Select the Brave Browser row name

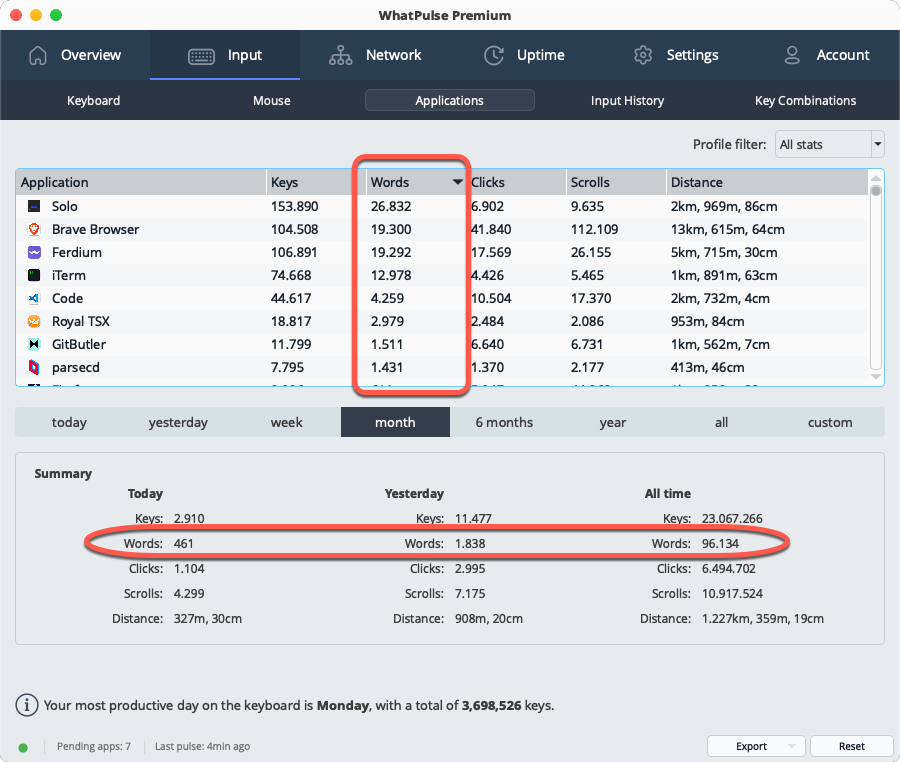coord(95,229)
